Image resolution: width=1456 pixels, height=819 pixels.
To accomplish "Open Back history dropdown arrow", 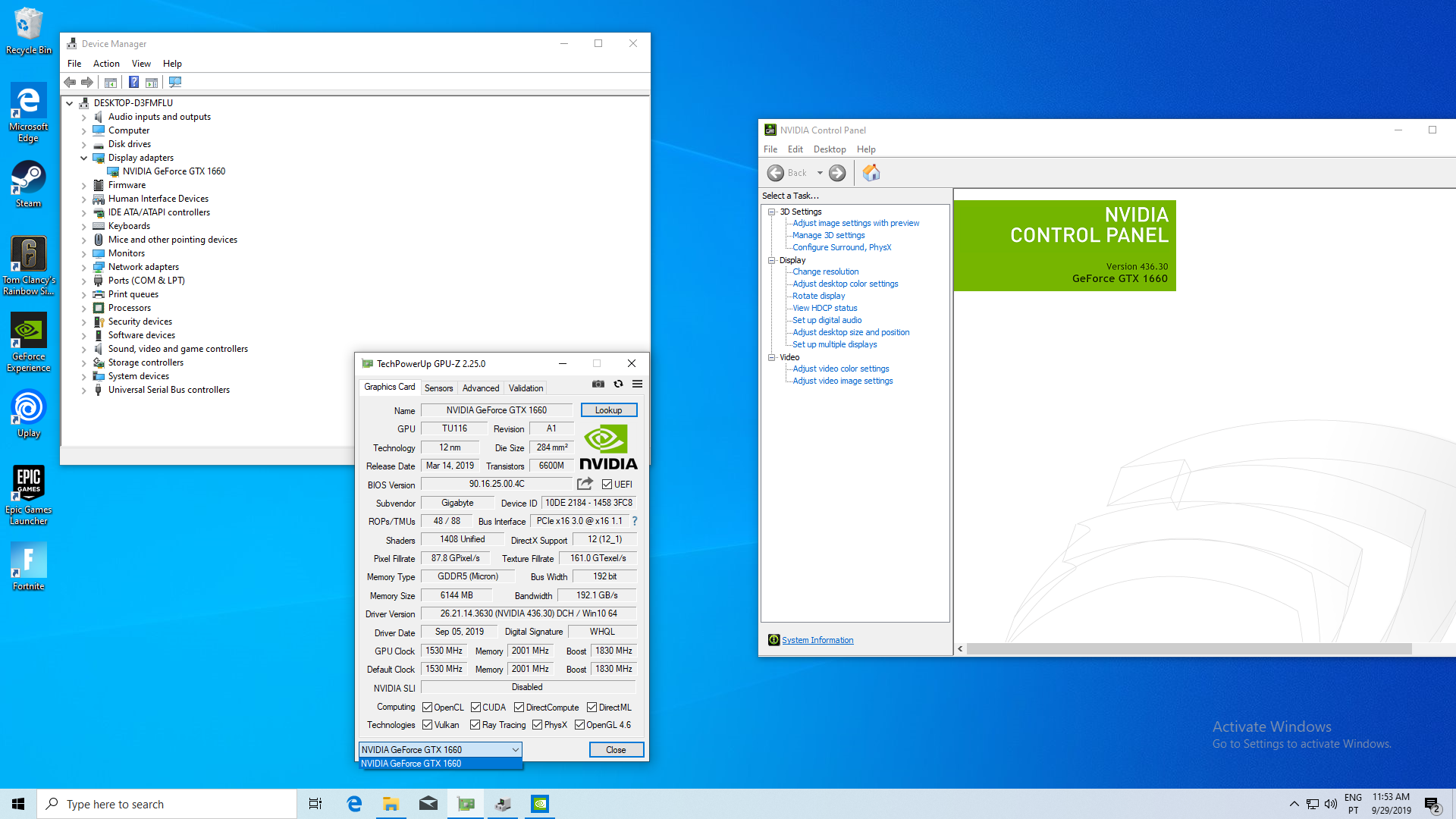I will click(820, 173).
